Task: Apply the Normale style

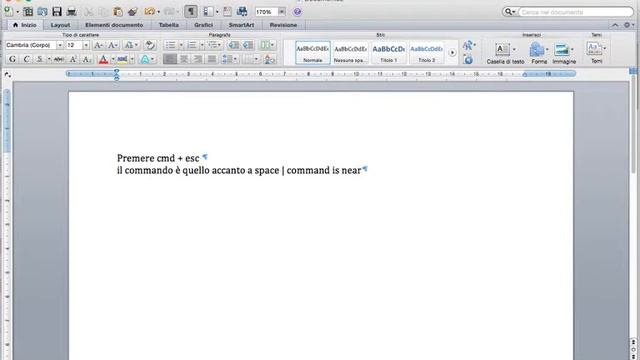Action: 313,52
